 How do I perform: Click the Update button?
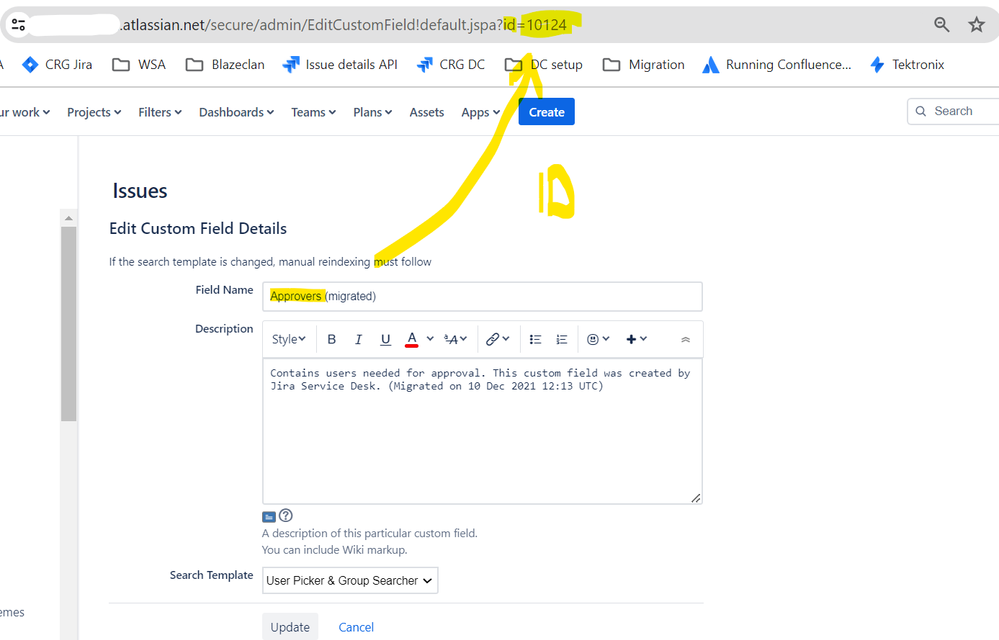tap(290, 626)
